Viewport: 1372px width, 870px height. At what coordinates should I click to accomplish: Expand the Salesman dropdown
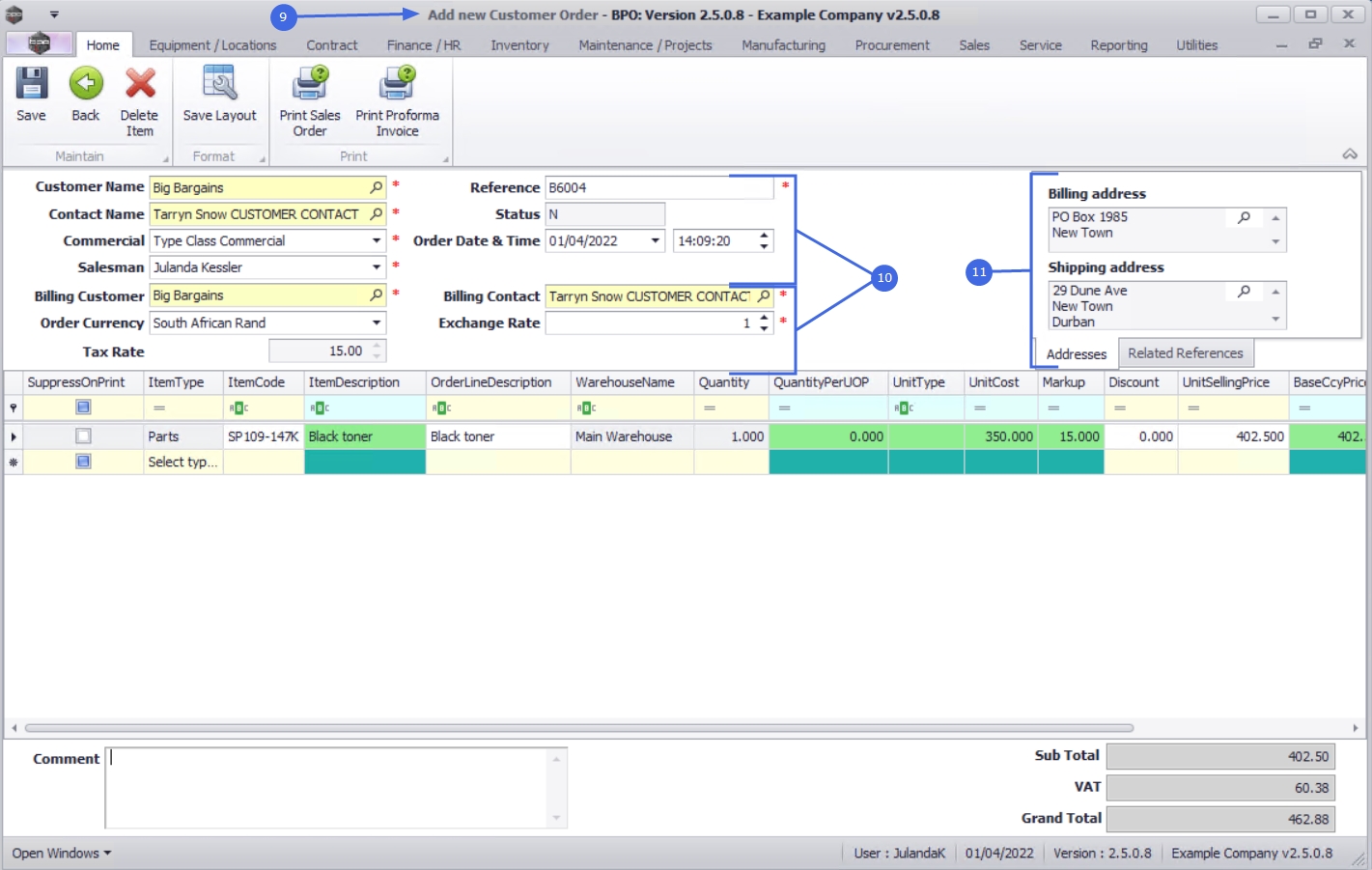[x=377, y=267]
